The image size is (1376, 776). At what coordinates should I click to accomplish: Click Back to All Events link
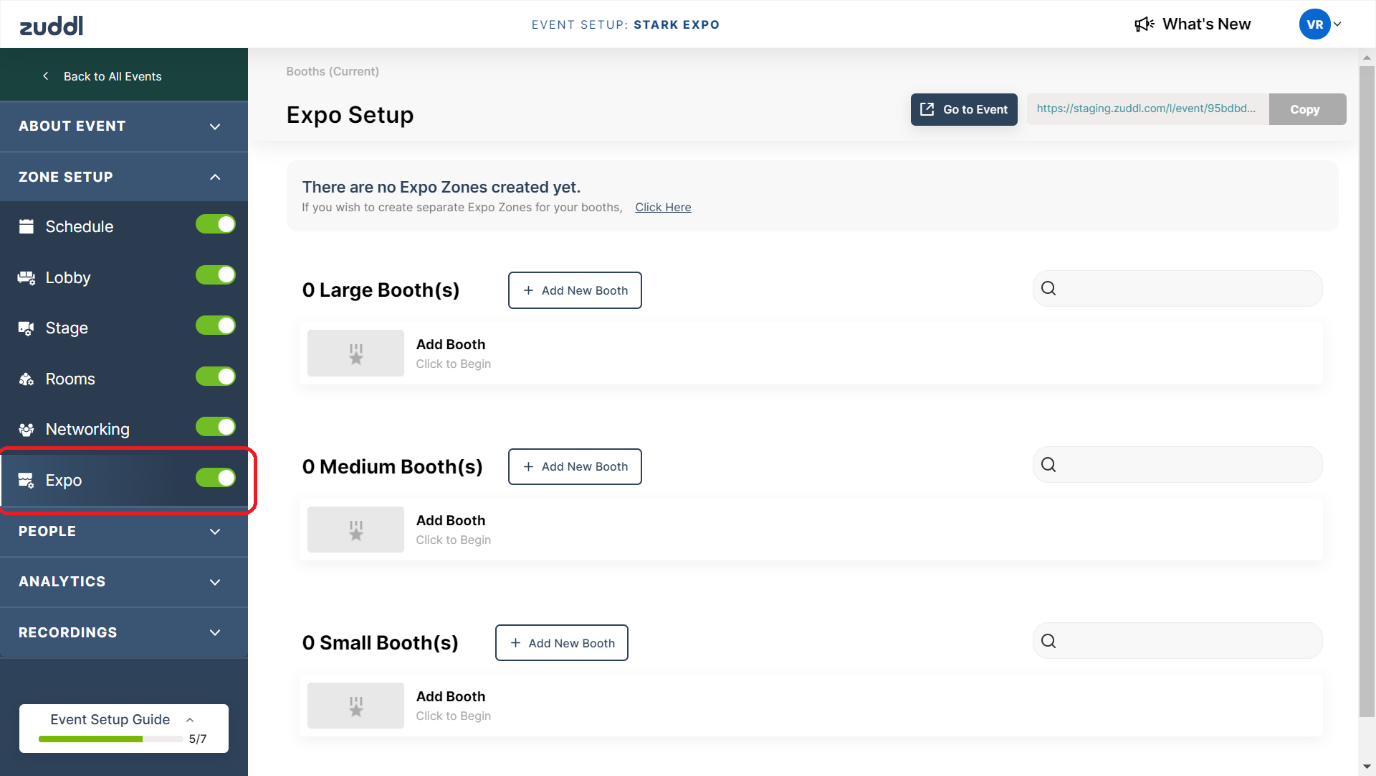[112, 76]
